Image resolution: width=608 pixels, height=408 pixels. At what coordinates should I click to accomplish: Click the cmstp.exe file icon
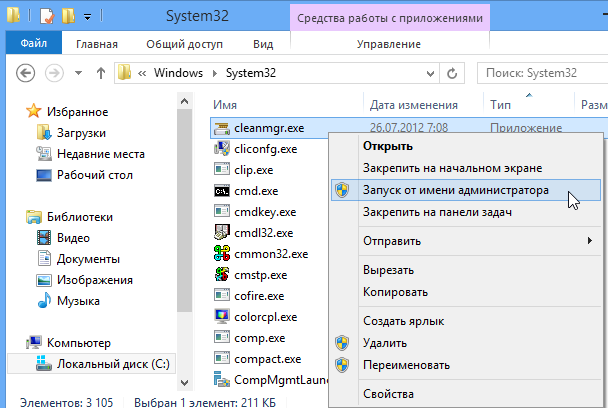tap(222, 275)
